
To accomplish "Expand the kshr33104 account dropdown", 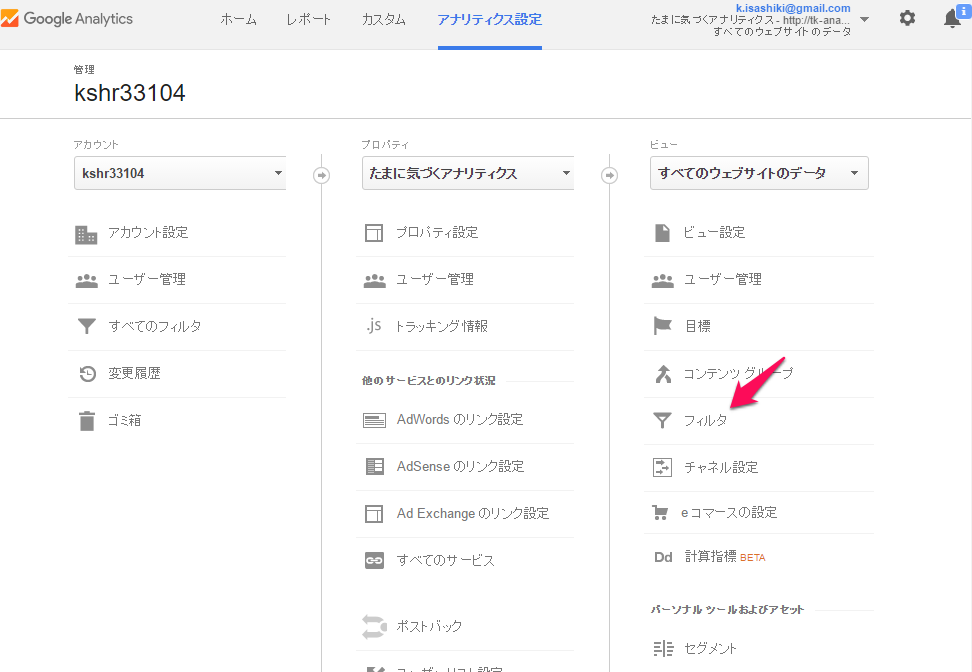I will pos(180,173).
